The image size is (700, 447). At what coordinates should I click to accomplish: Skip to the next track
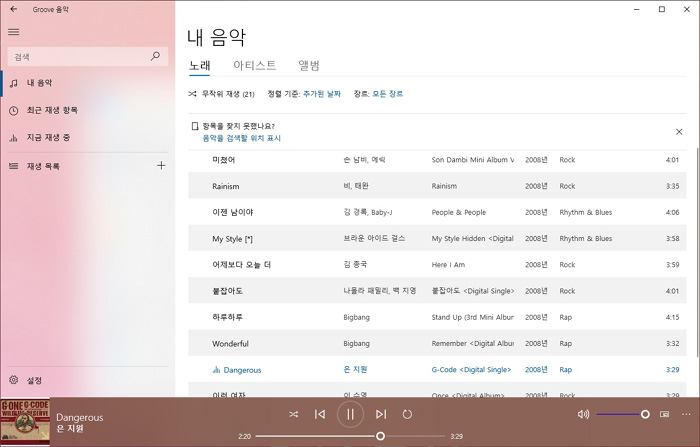pyautogui.click(x=380, y=414)
